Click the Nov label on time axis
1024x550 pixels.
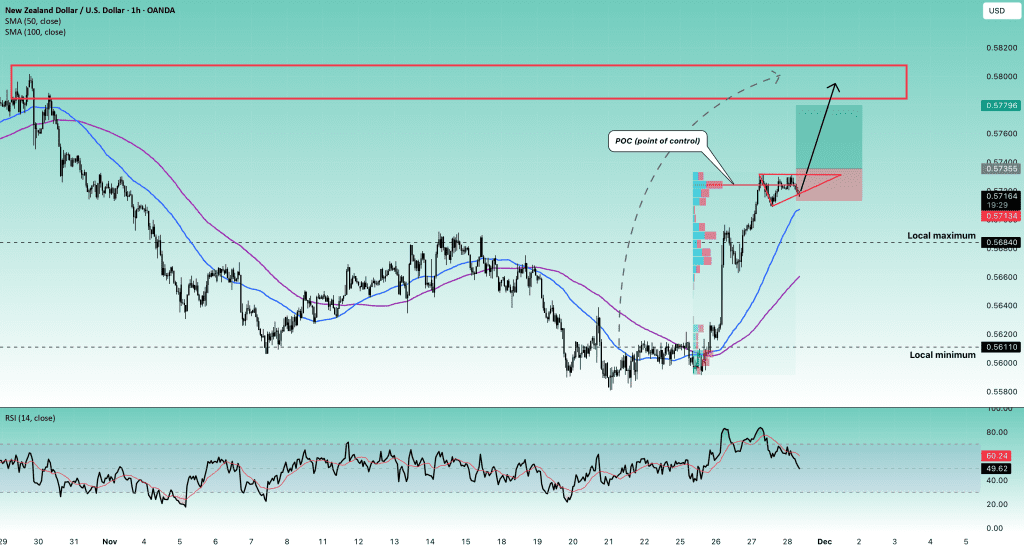(108, 540)
